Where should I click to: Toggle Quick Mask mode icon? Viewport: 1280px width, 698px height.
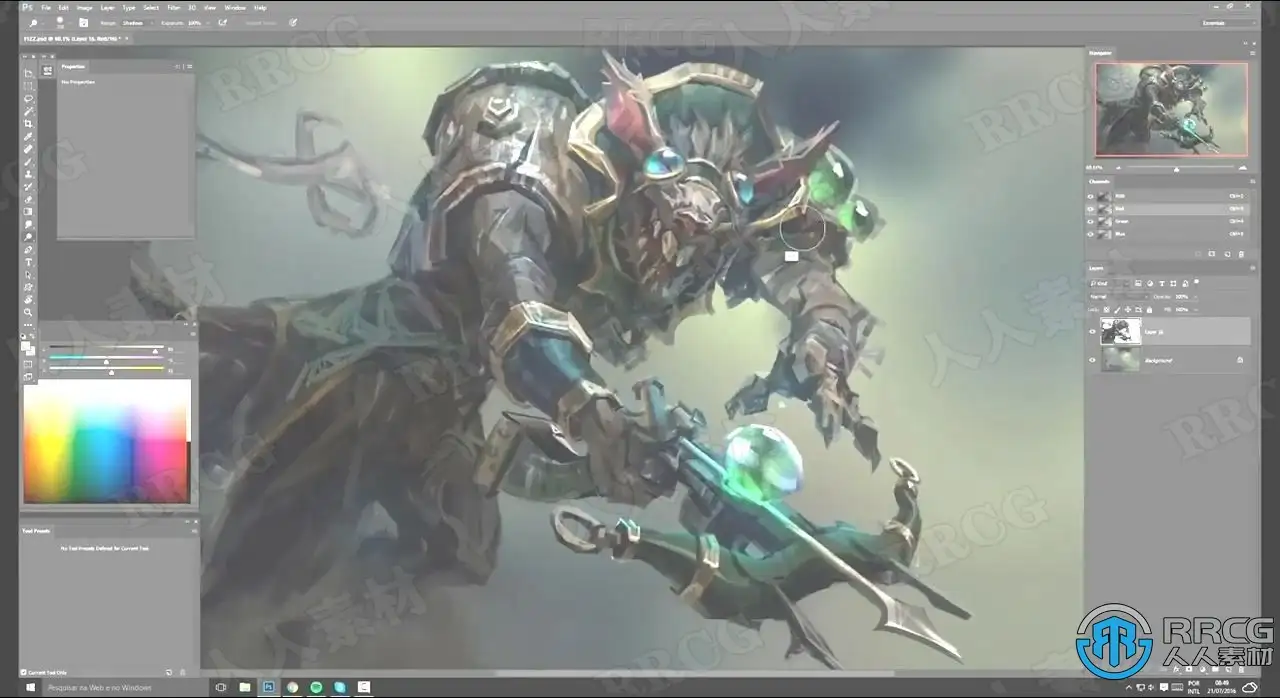click(x=28, y=364)
